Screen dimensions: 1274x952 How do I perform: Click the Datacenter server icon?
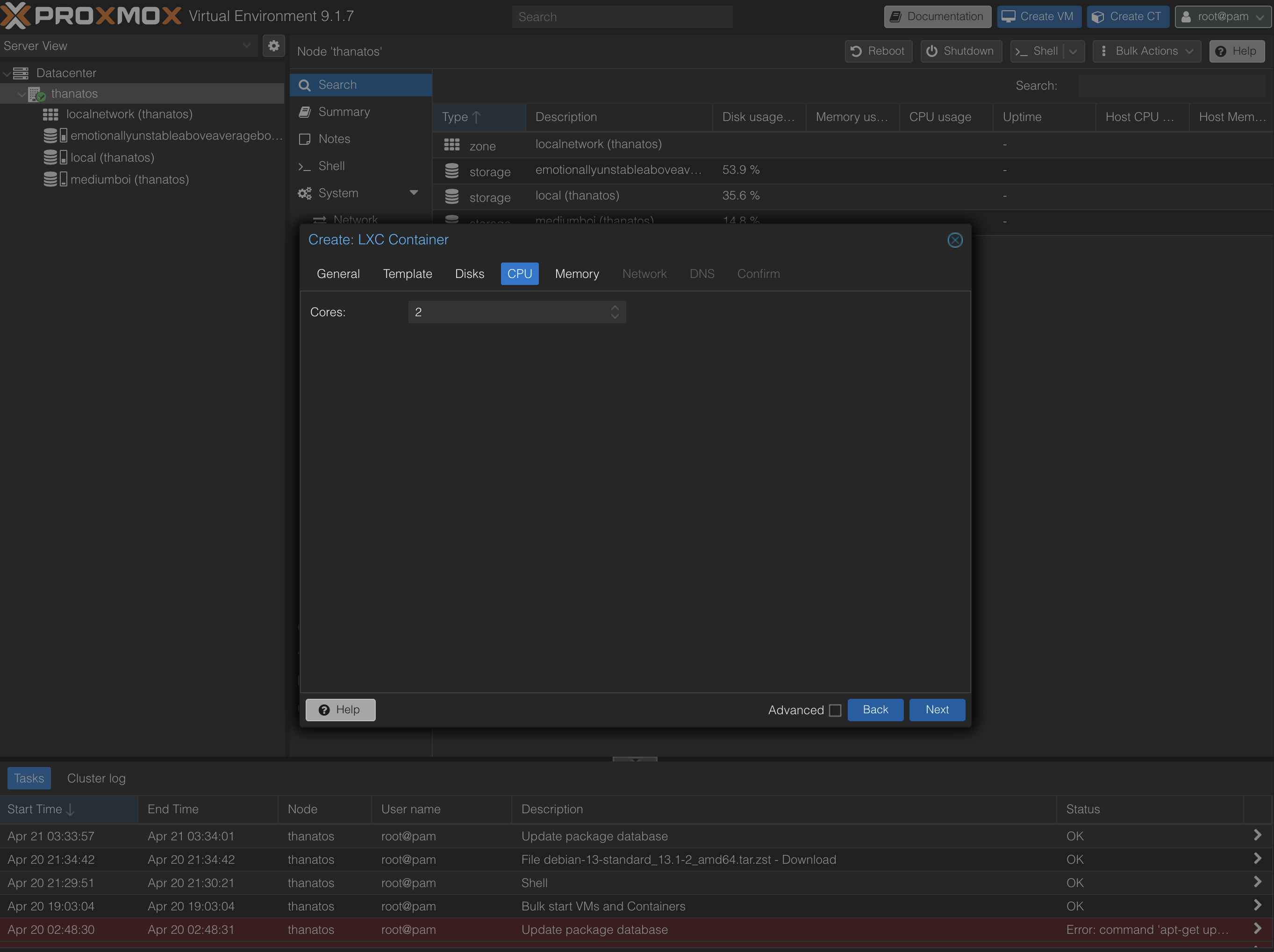point(21,73)
